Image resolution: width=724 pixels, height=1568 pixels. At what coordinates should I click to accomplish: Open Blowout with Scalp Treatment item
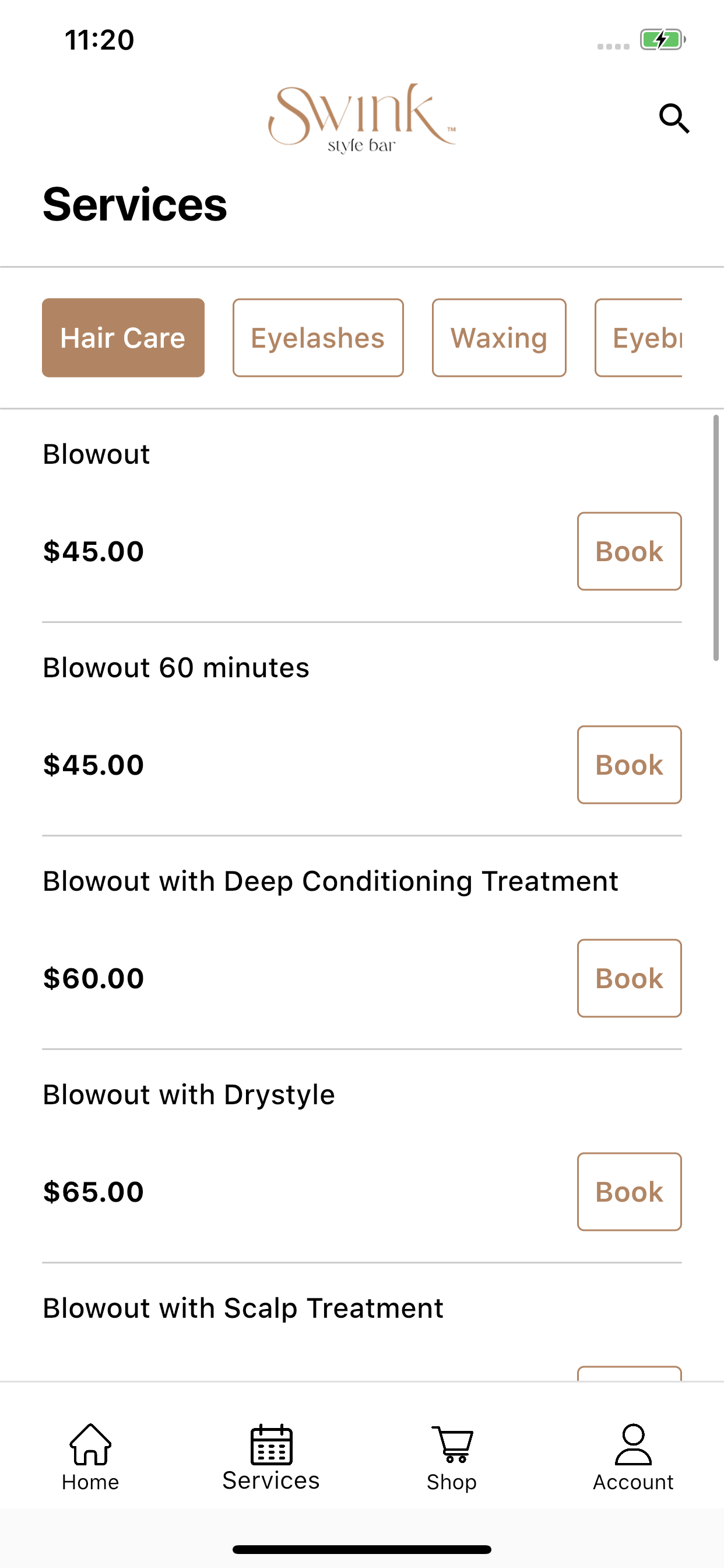tap(242, 1308)
